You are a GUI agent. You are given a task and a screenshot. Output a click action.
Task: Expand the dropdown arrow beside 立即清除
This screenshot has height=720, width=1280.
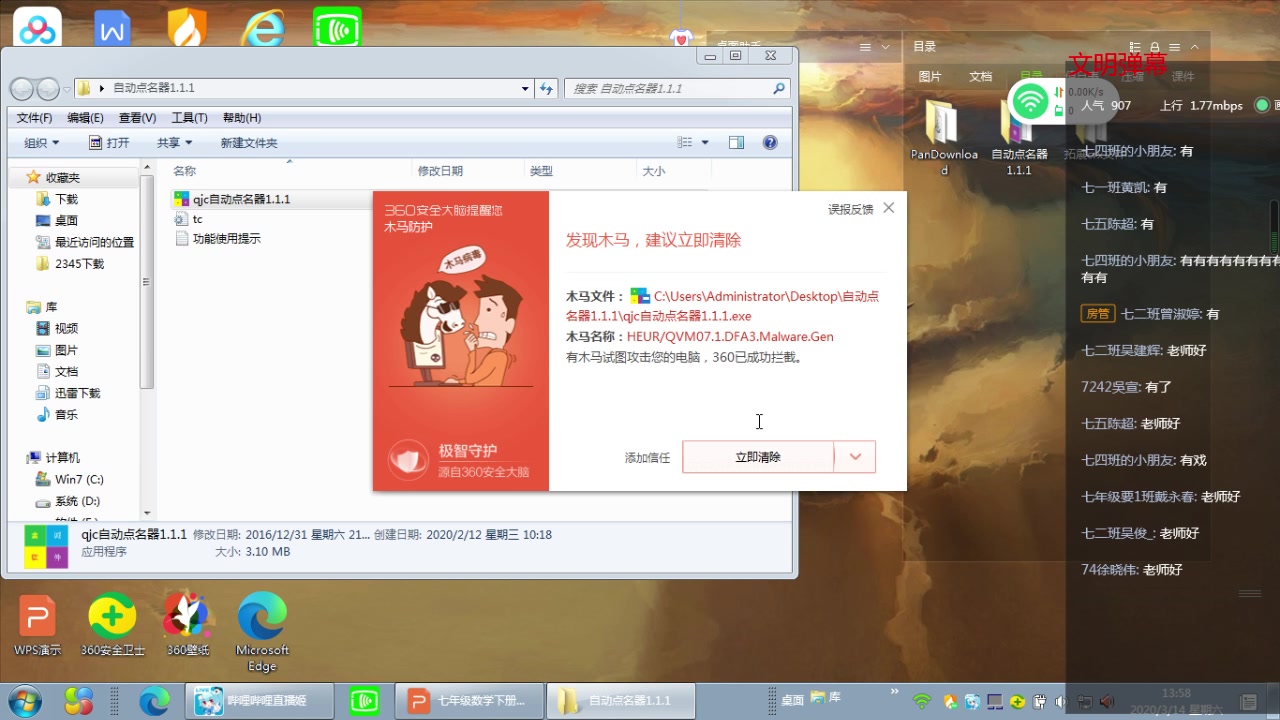tap(855, 457)
